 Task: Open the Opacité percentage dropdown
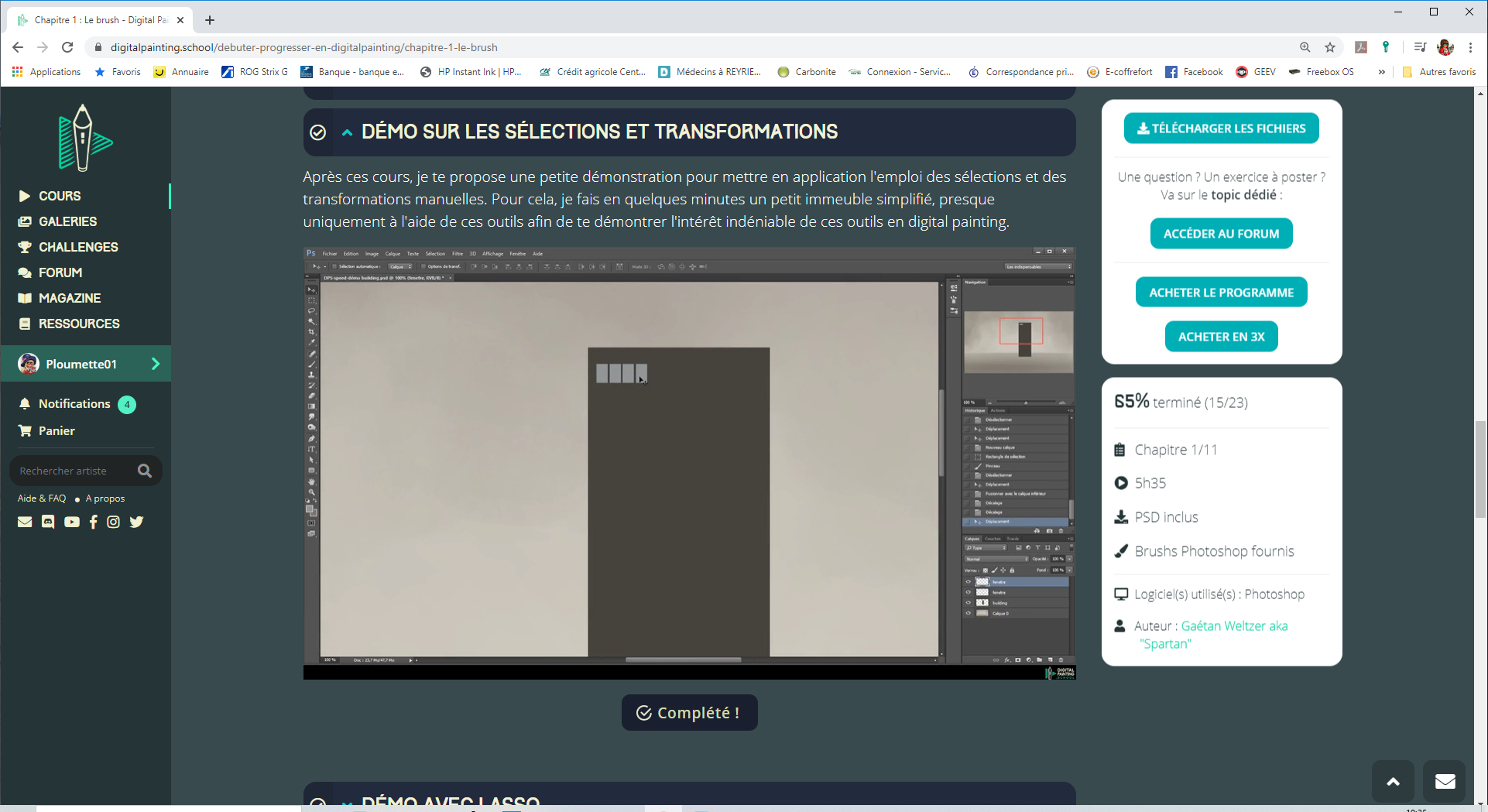pos(1070,559)
